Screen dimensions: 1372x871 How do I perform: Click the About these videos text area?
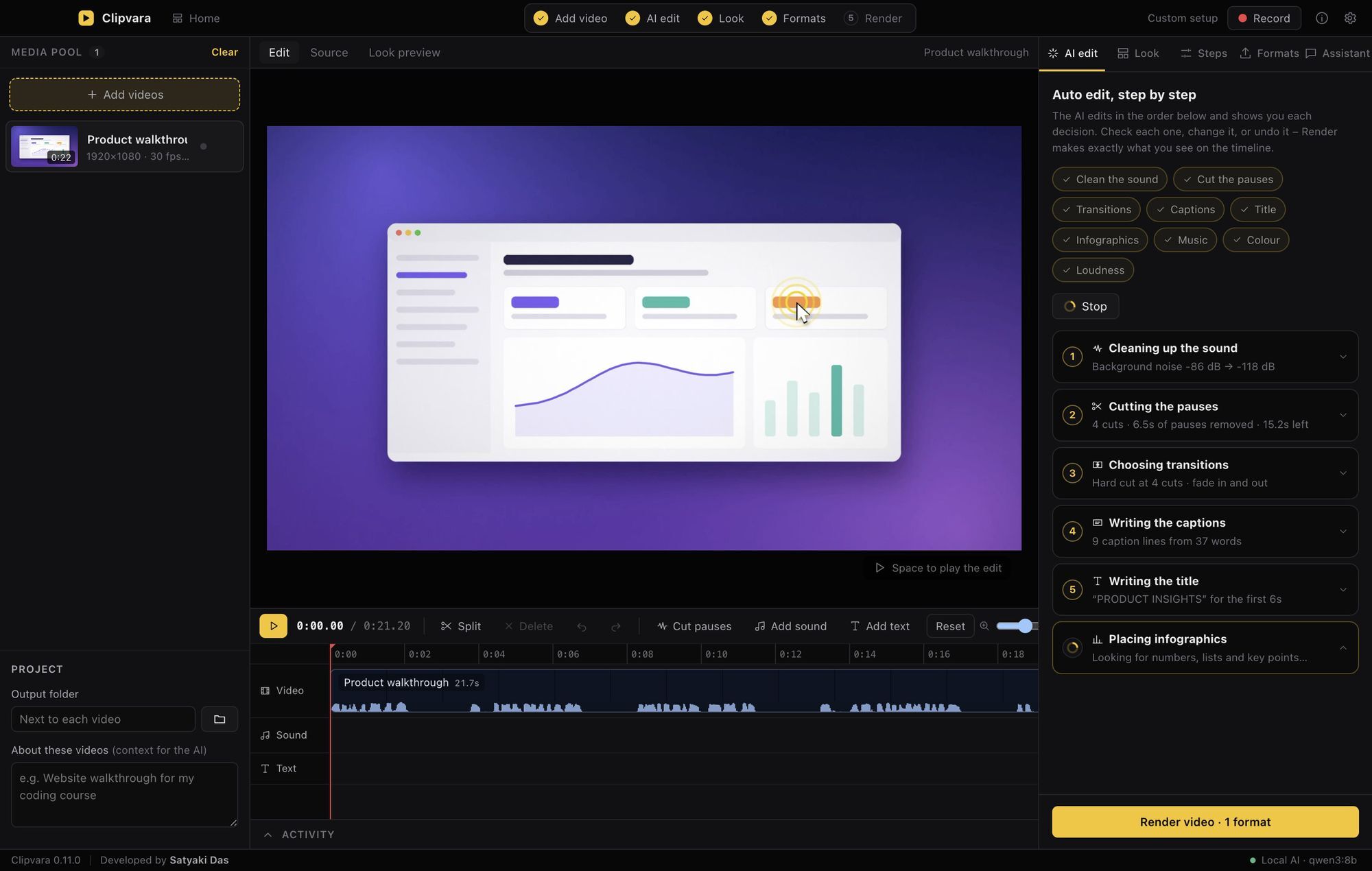click(x=124, y=794)
